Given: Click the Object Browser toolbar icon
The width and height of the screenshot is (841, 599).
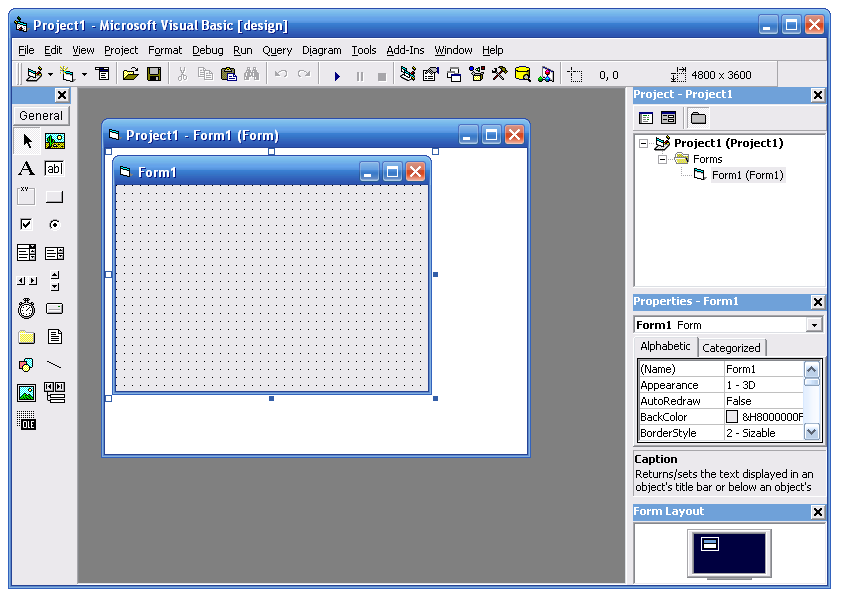Looking at the screenshot, I should 477,74.
